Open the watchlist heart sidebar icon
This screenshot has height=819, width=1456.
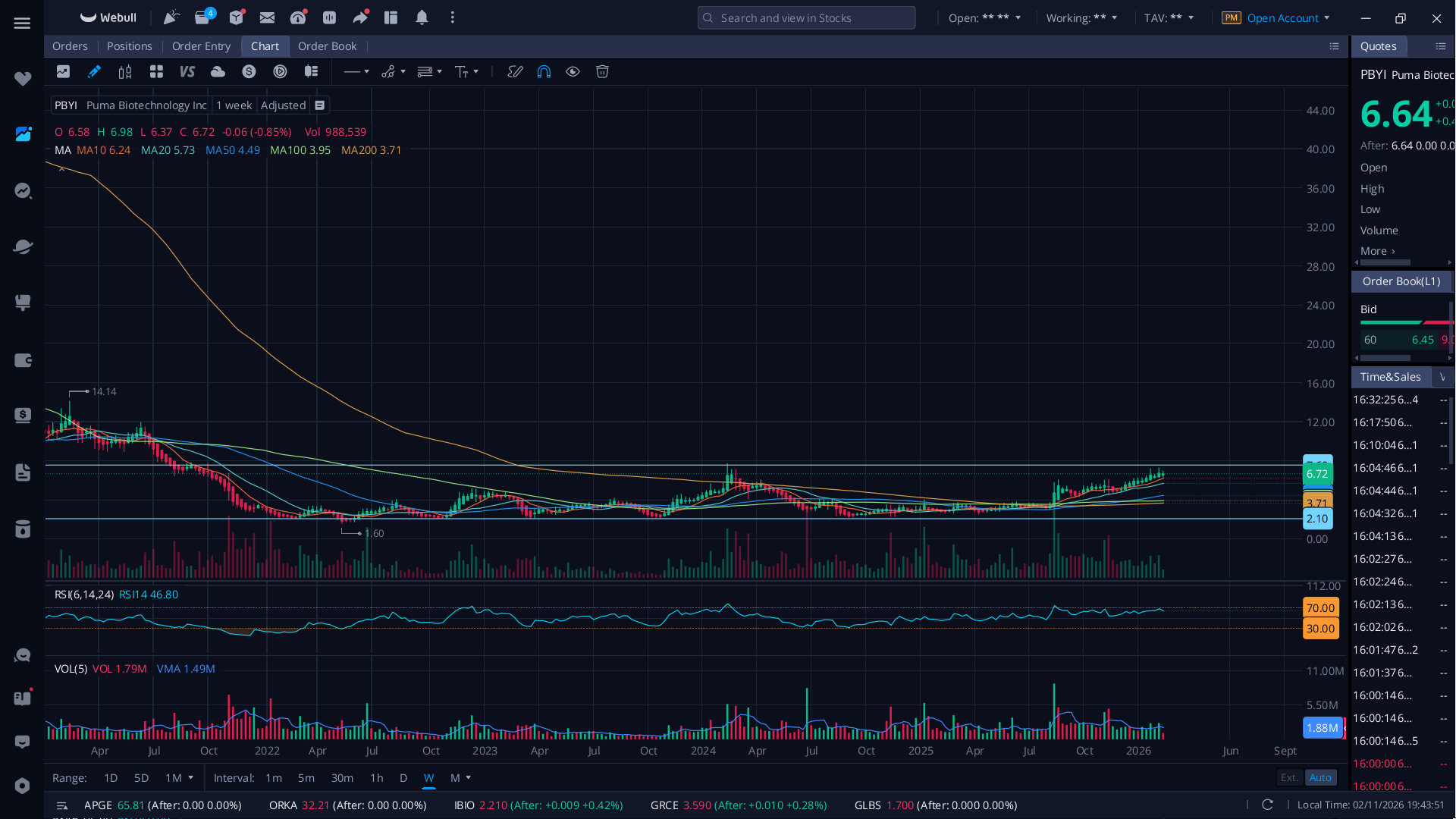coord(23,79)
